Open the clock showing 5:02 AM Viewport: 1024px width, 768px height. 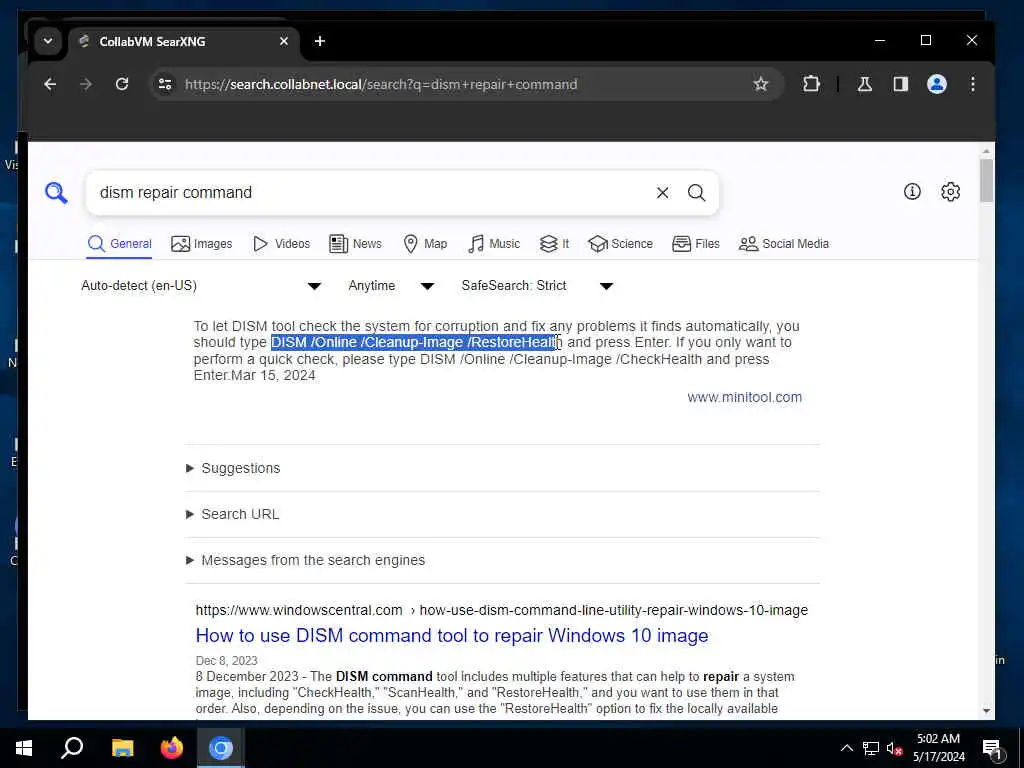click(938, 748)
